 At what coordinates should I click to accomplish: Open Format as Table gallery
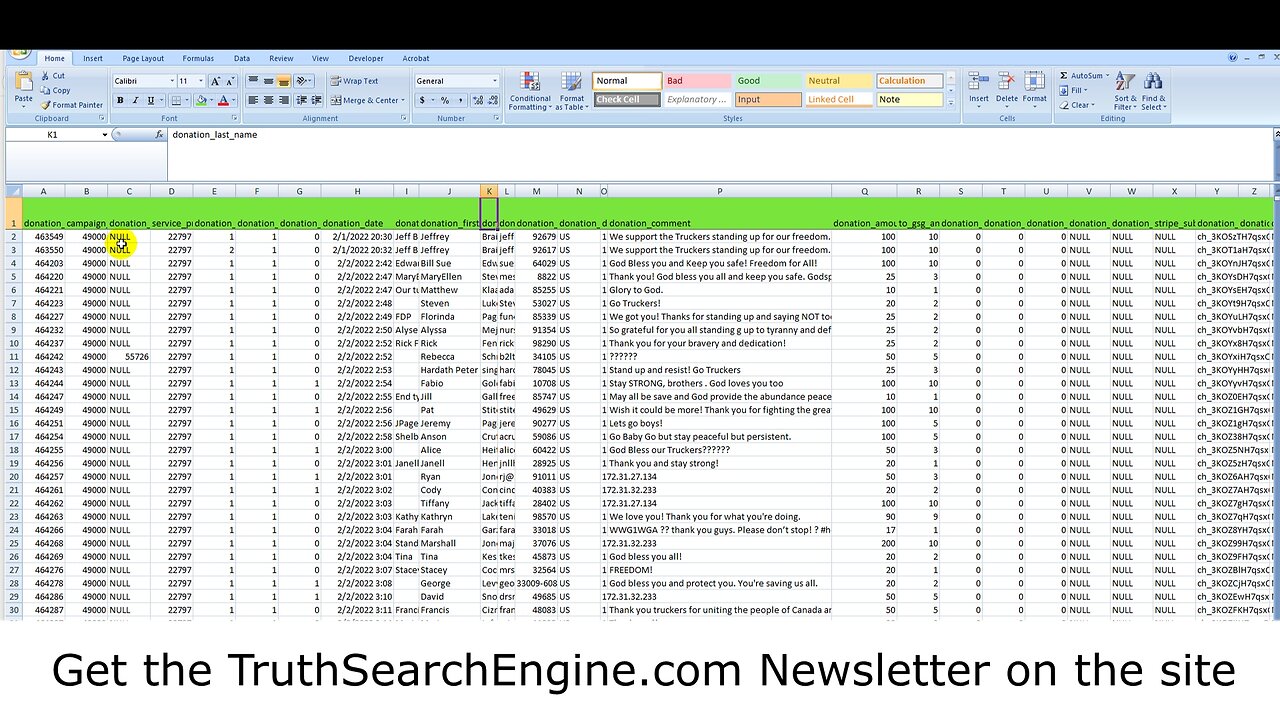pyautogui.click(x=572, y=91)
